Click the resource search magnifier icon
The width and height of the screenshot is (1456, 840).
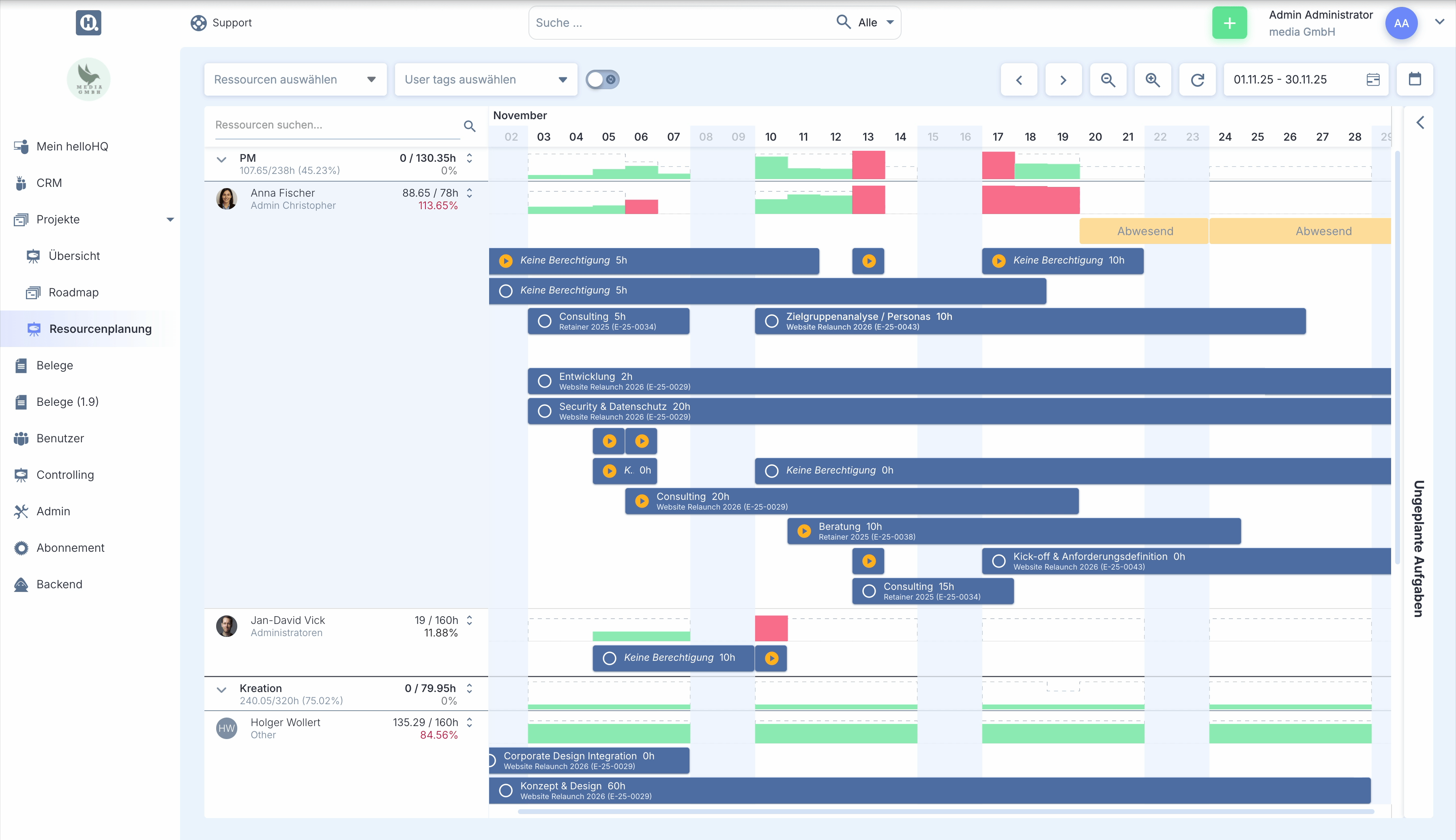469,126
